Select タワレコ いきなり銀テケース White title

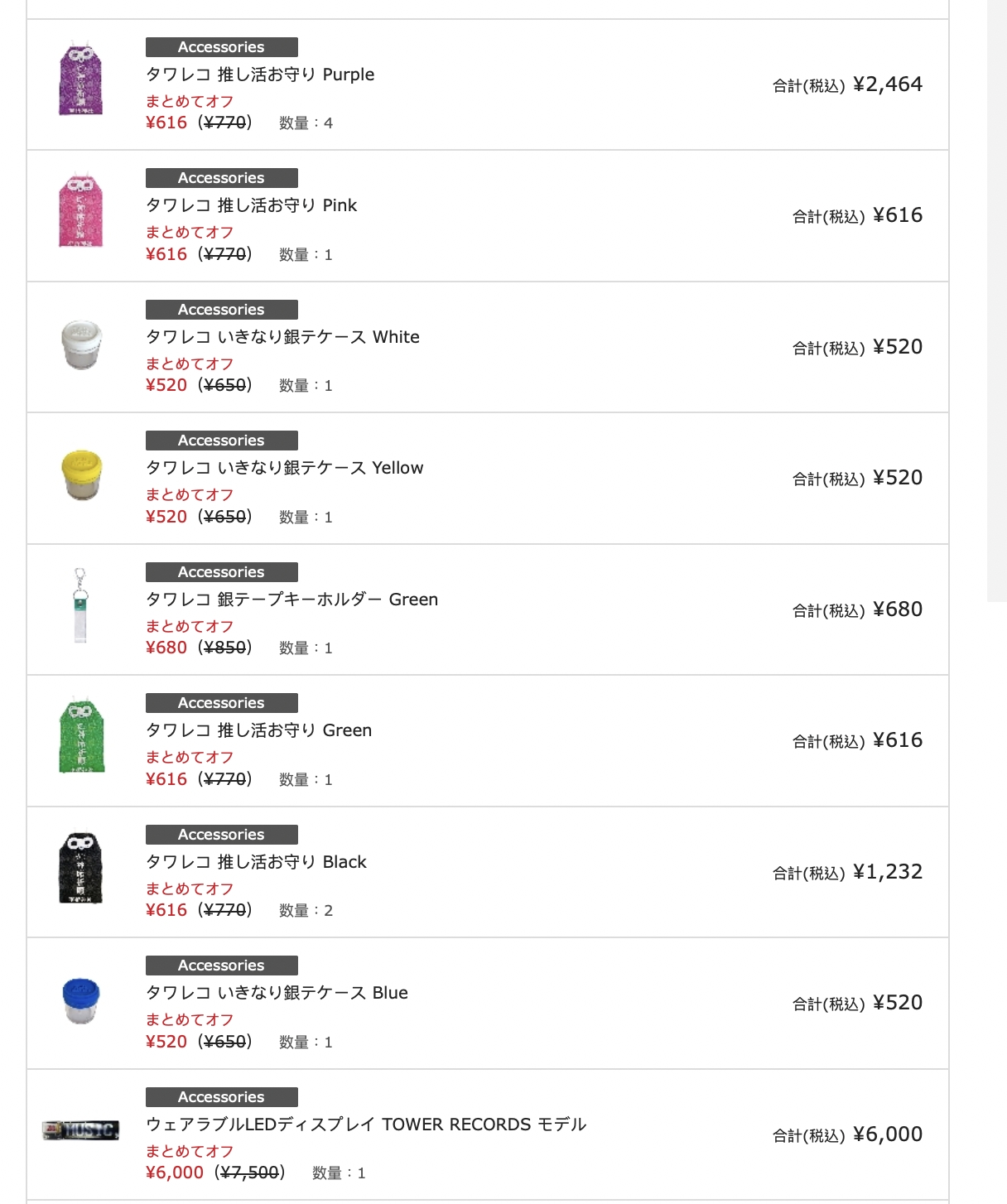[282, 337]
